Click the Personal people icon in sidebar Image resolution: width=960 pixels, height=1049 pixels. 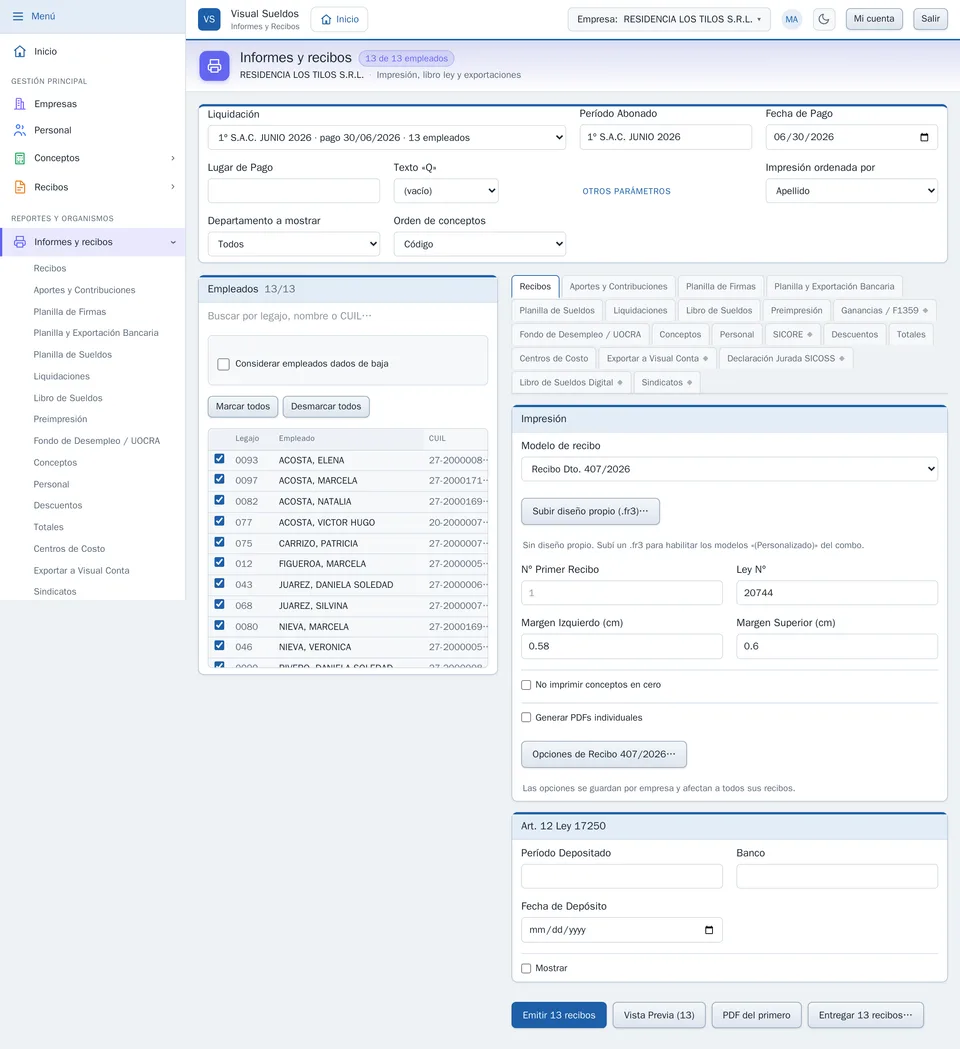coord(20,130)
